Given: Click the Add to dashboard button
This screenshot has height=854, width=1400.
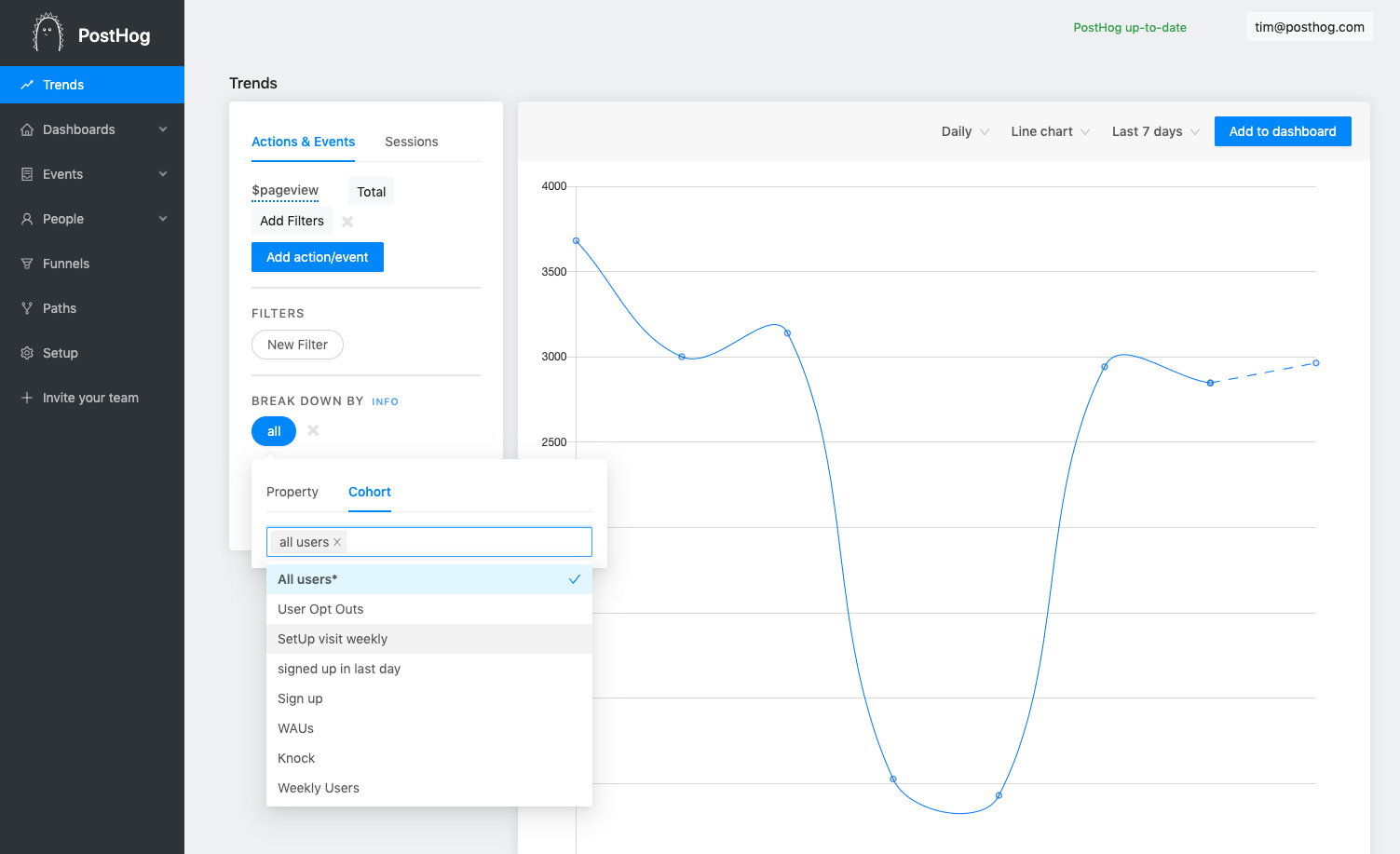Looking at the screenshot, I should coord(1282,131).
